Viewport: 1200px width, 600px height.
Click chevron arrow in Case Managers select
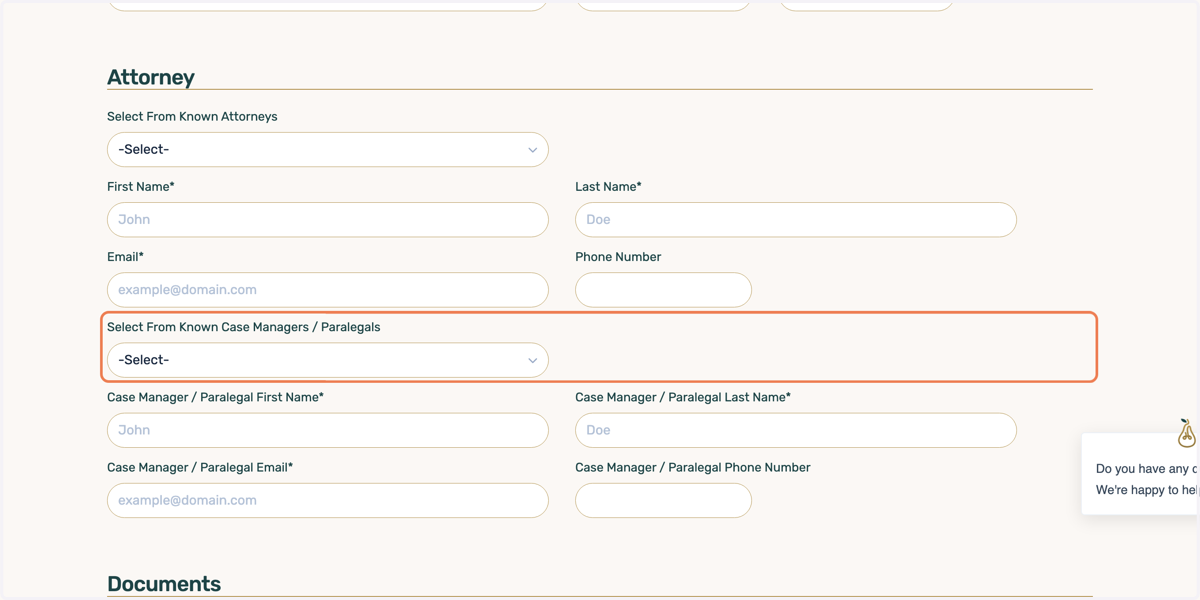click(x=532, y=360)
